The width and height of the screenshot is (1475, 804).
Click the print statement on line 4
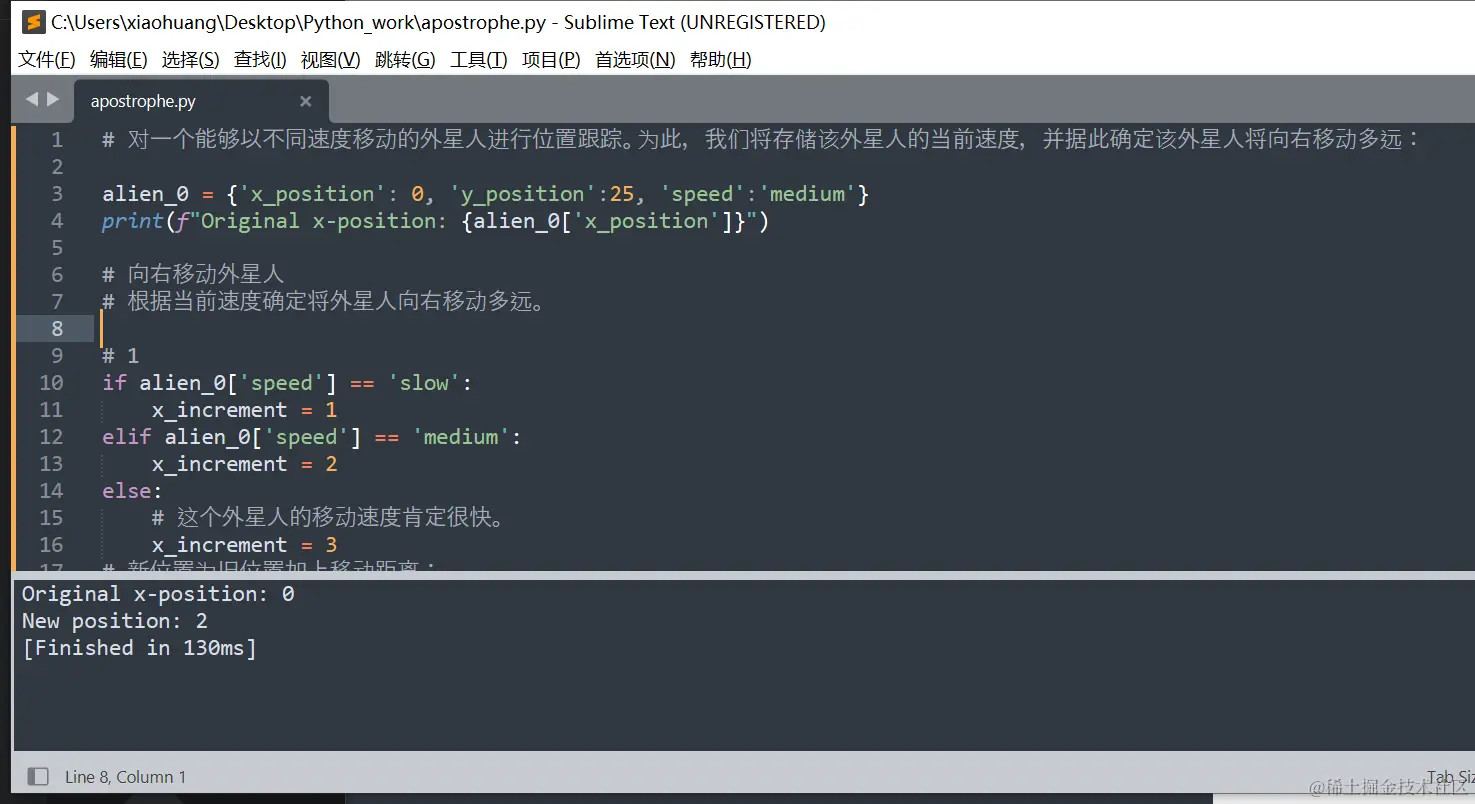pos(435,221)
